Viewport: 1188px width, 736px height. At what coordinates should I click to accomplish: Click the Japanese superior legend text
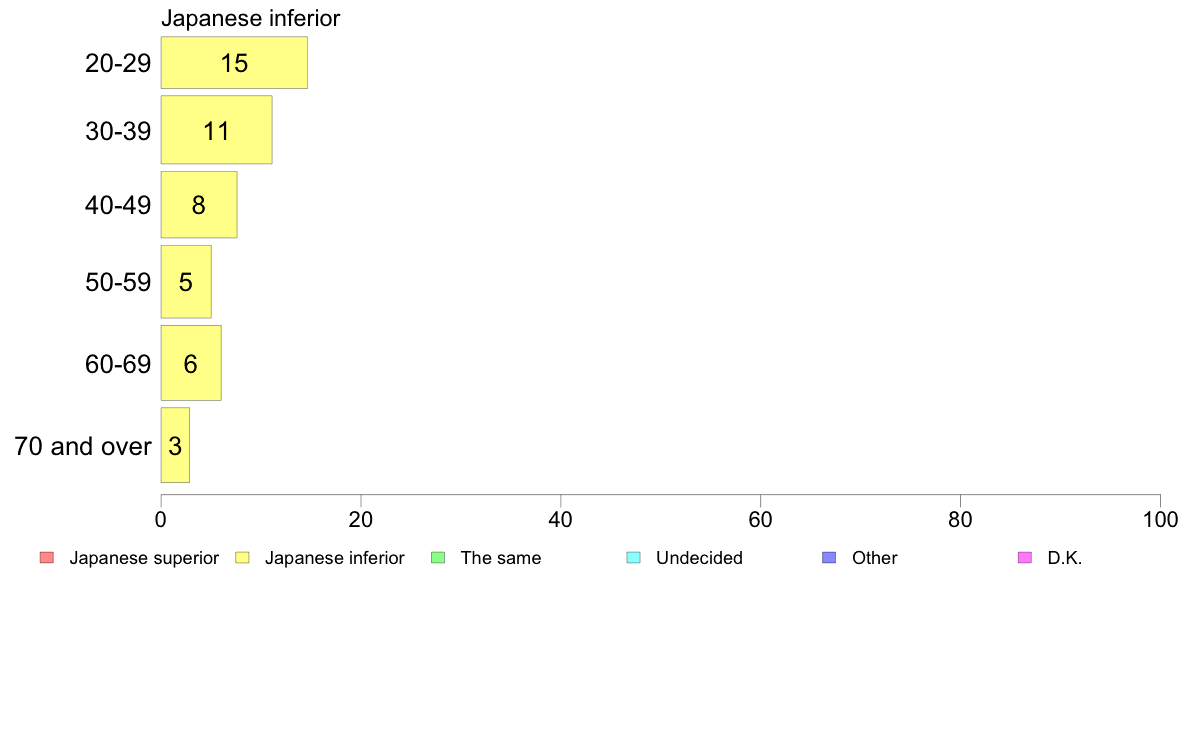point(144,558)
